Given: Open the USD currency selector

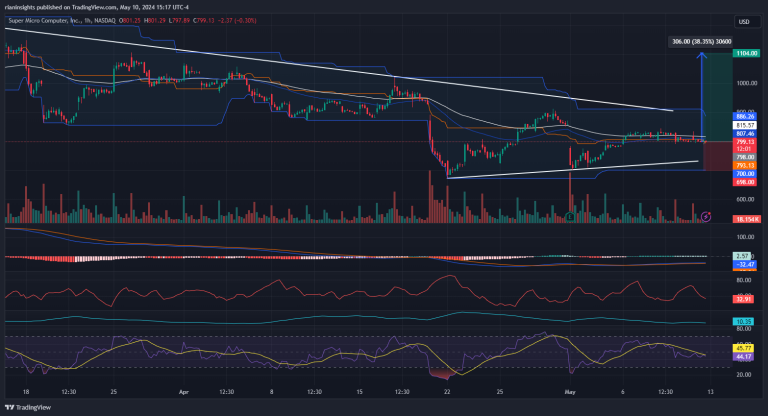Looking at the screenshot, I should pos(744,22).
